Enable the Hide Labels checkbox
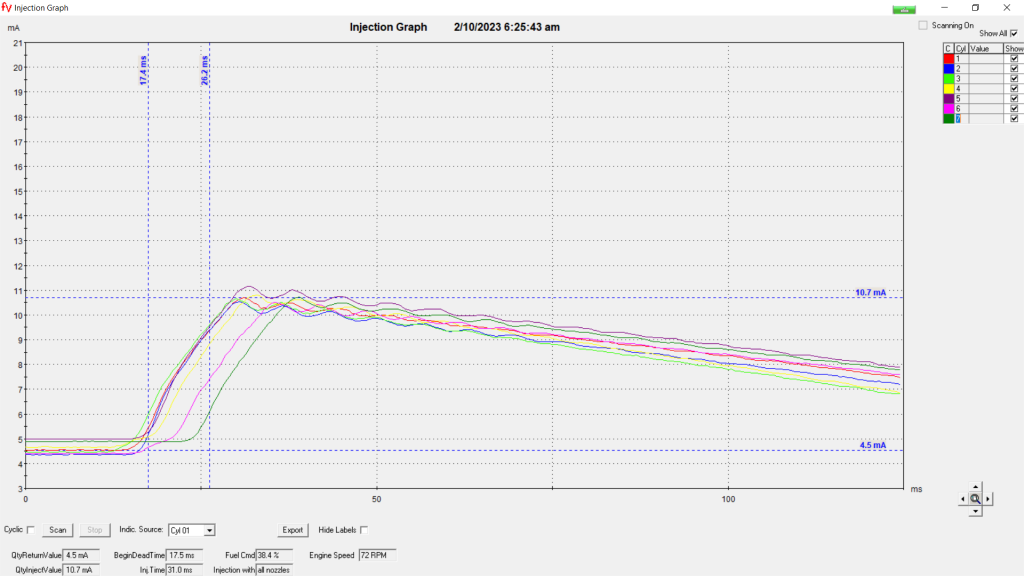Screen dimensions: 1024x576 [364, 530]
